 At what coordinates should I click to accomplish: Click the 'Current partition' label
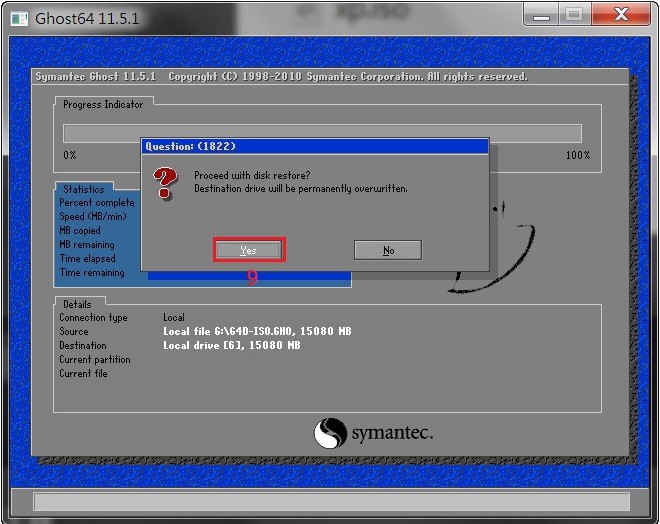(x=95, y=359)
